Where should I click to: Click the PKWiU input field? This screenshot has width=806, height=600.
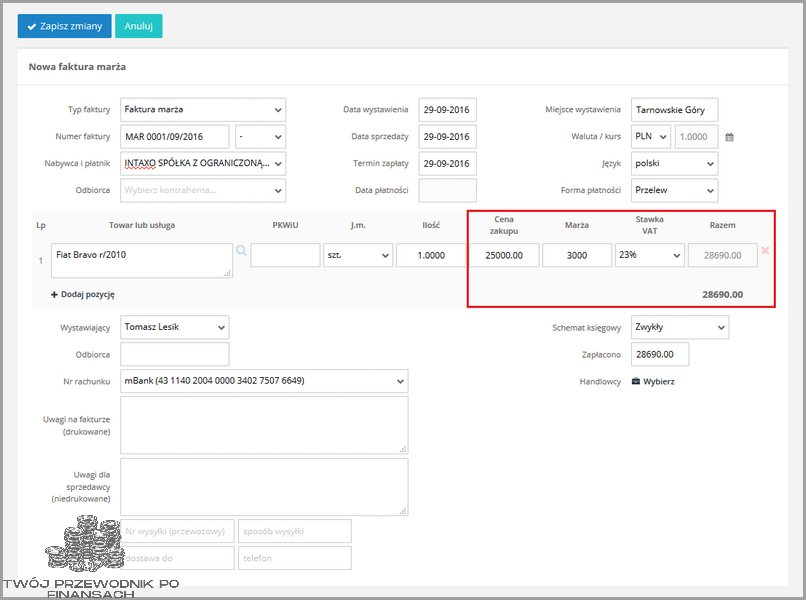[x=285, y=255]
